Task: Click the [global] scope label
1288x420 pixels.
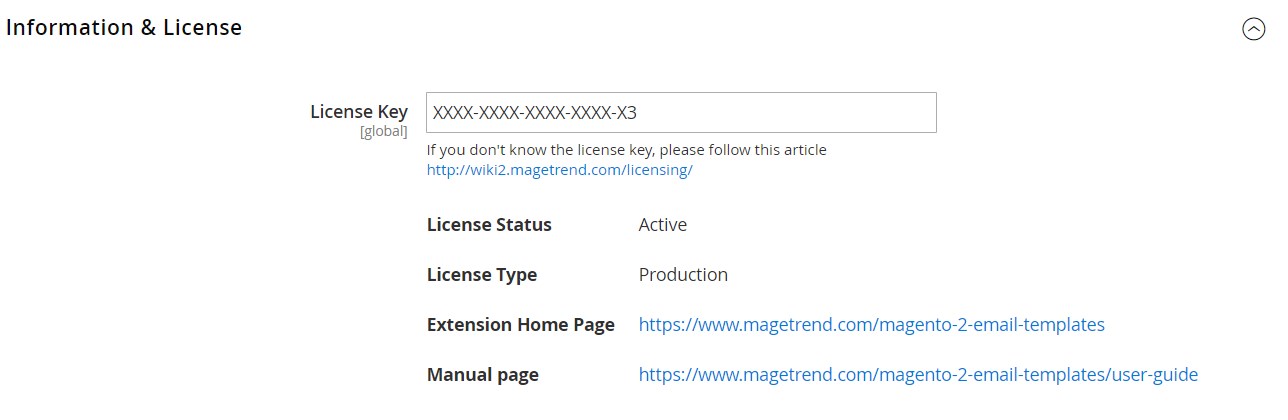Action: (x=383, y=131)
